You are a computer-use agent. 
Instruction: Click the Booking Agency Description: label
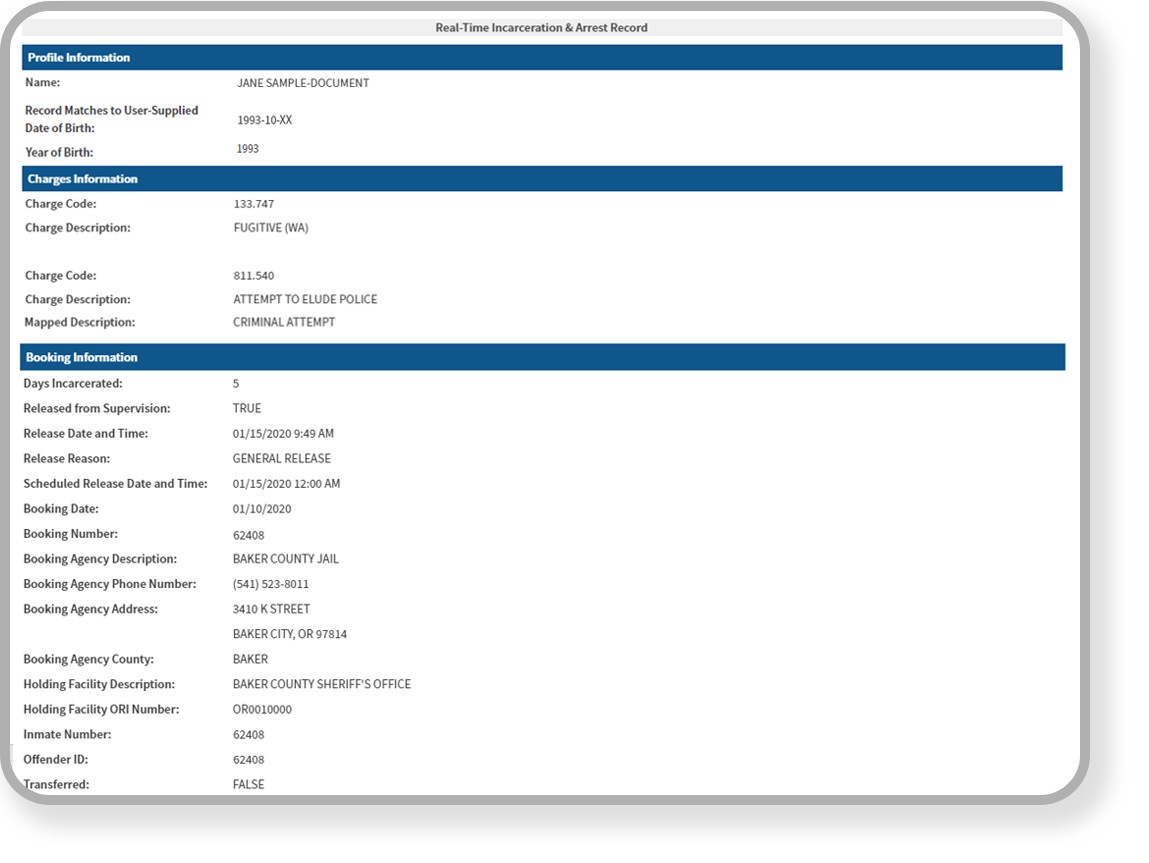tap(100, 559)
